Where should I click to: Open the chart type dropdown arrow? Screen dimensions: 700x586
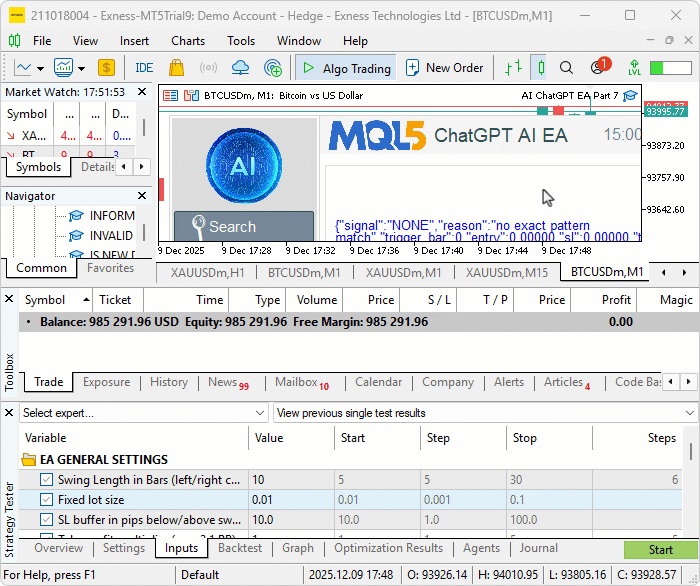click(40, 69)
